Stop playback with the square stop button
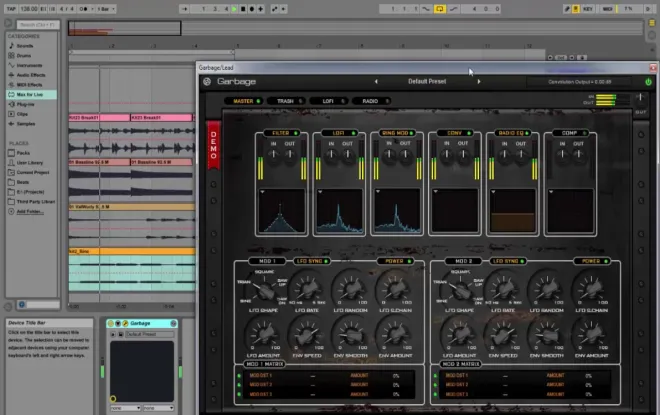This screenshot has width=660, height=415. coord(243,9)
